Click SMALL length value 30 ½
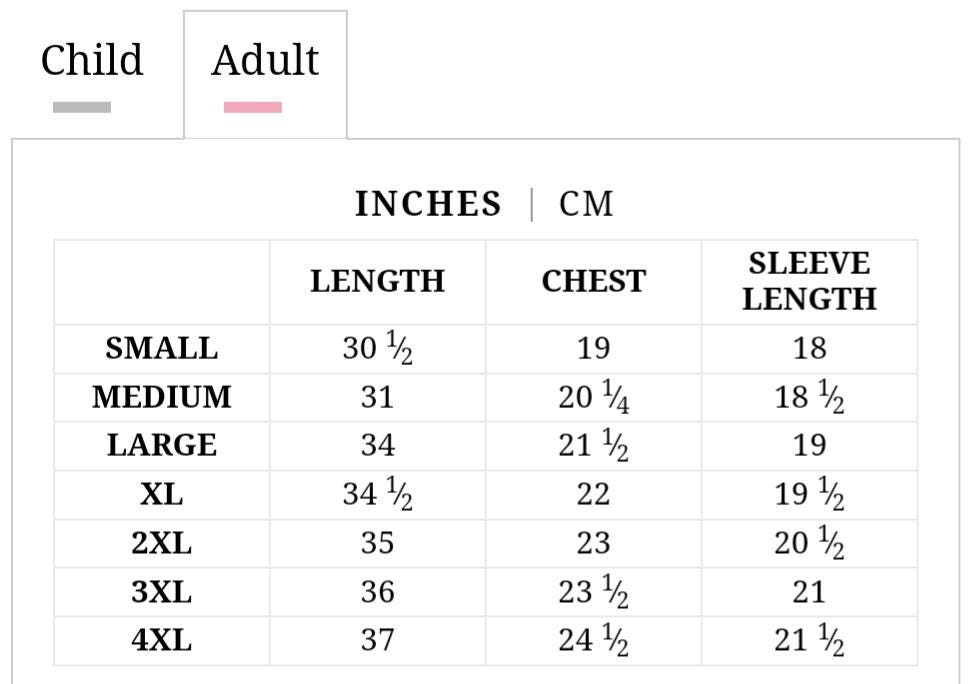Screen dimensions: 975x684 377,348
